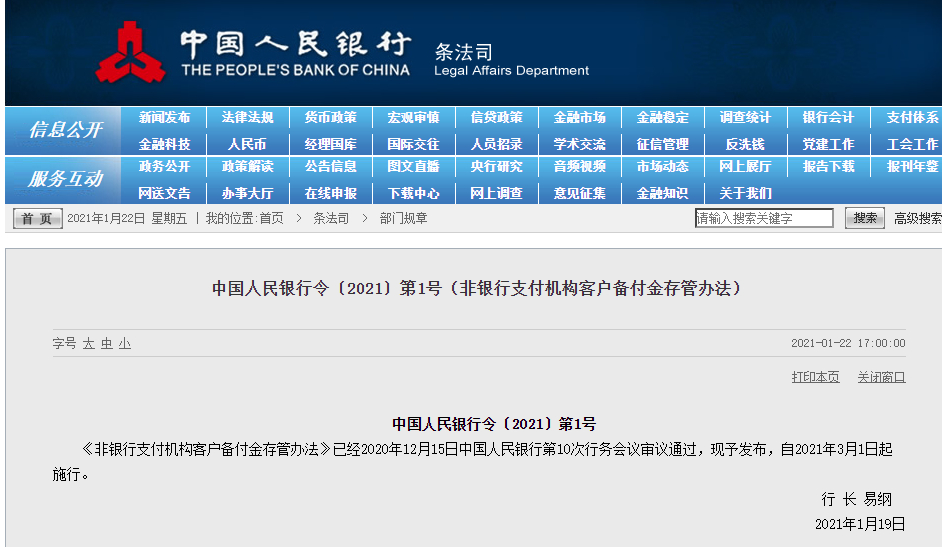942x547 pixels.
Task: Set font size to 小
Action: coord(125,343)
